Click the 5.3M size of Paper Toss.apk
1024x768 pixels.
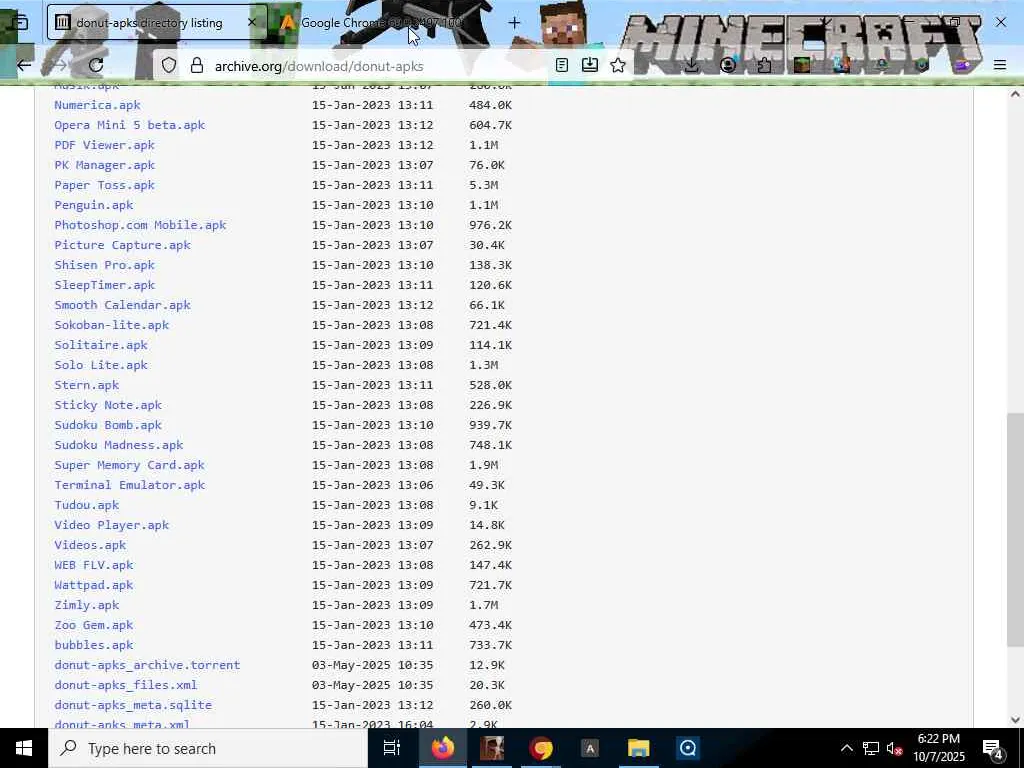tap(483, 185)
